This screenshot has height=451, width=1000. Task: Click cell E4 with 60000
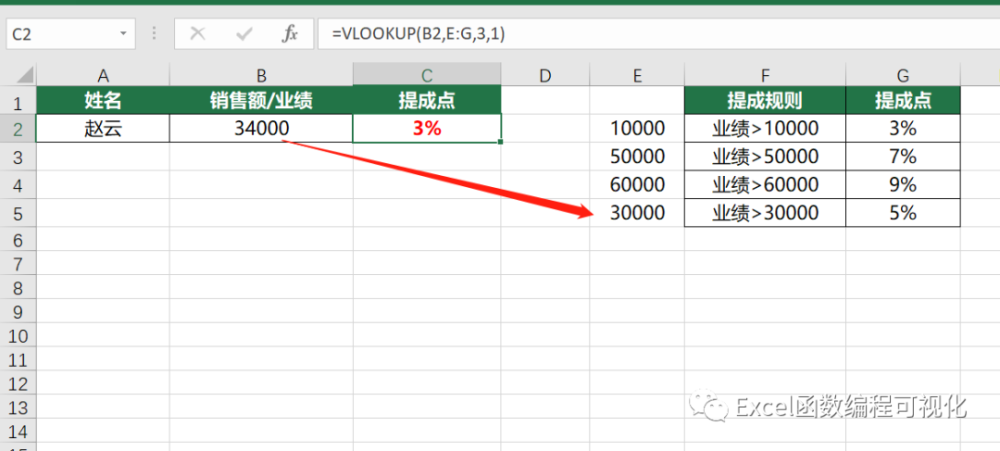[x=636, y=185]
